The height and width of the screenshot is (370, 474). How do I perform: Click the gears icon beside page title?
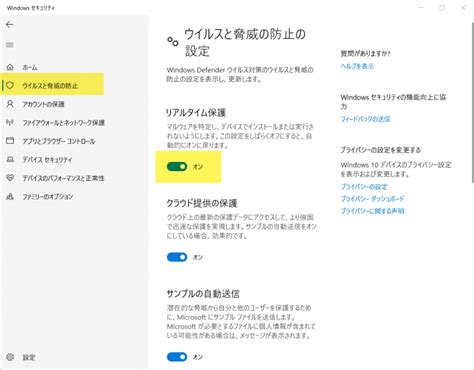173,42
